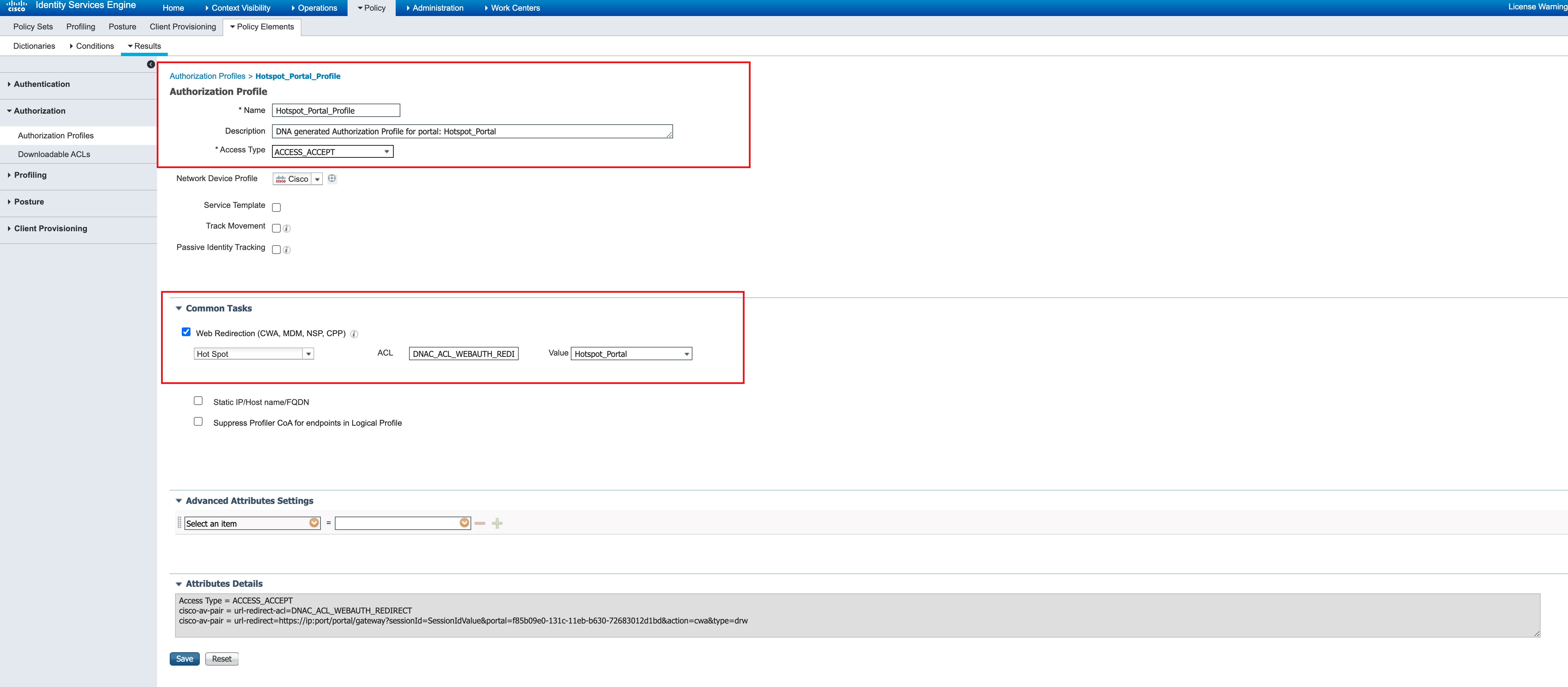1568x687 pixels.
Task: Collapse the Common Tasks section
Action: pos(179,308)
